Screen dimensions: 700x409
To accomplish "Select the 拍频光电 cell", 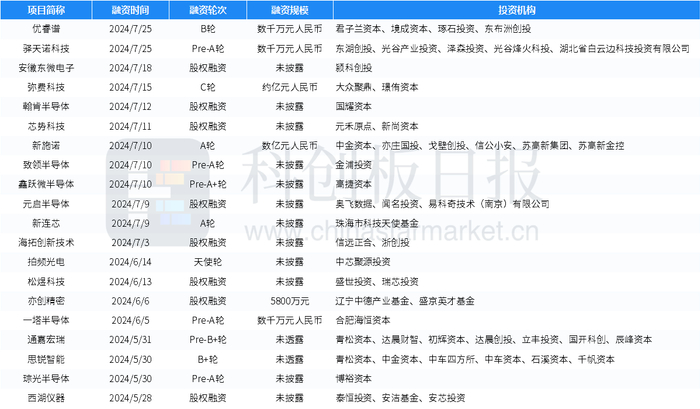I will click(46, 262).
